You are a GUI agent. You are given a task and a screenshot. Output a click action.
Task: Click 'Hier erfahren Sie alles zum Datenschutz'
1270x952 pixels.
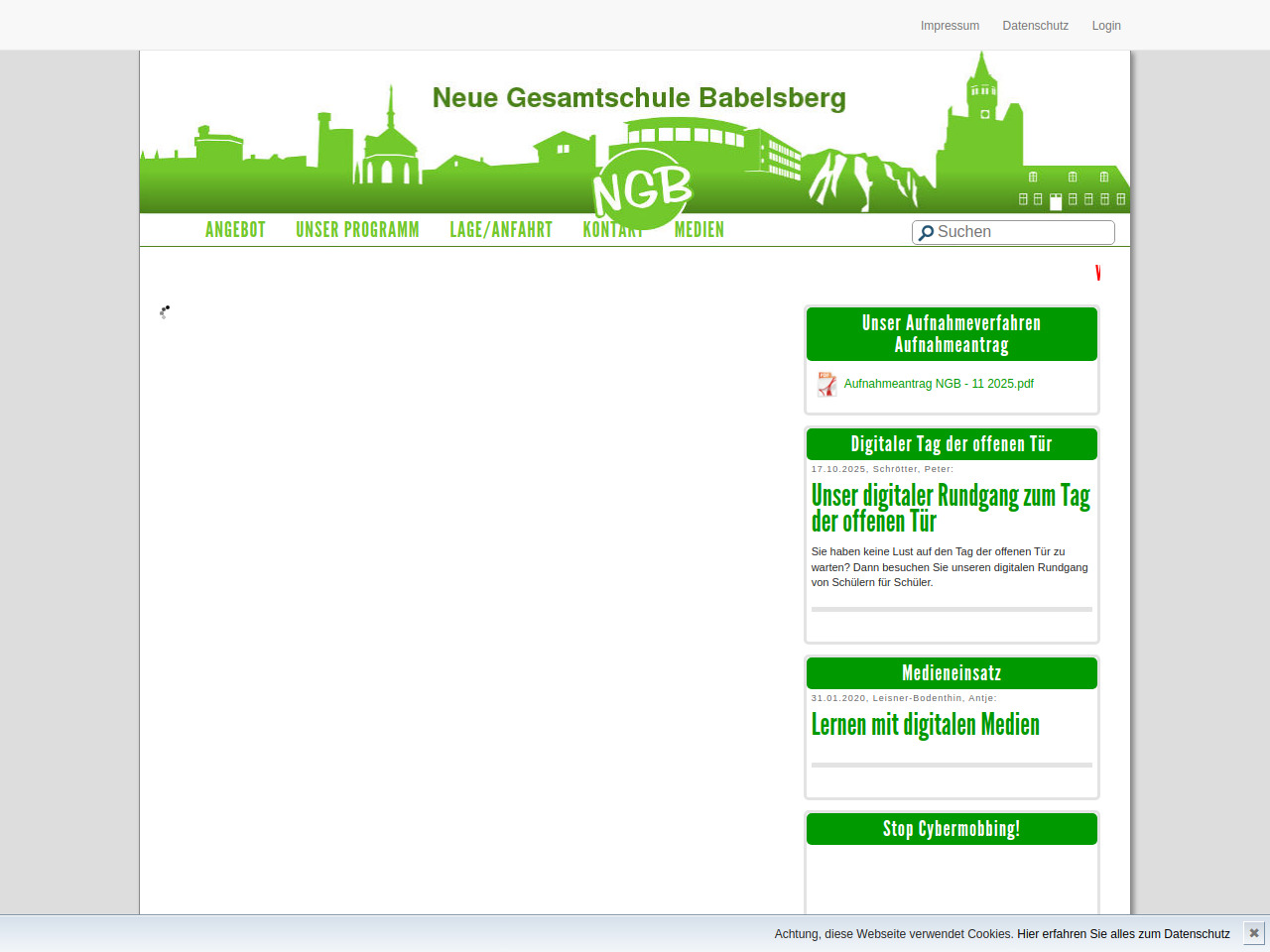pos(1123,934)
